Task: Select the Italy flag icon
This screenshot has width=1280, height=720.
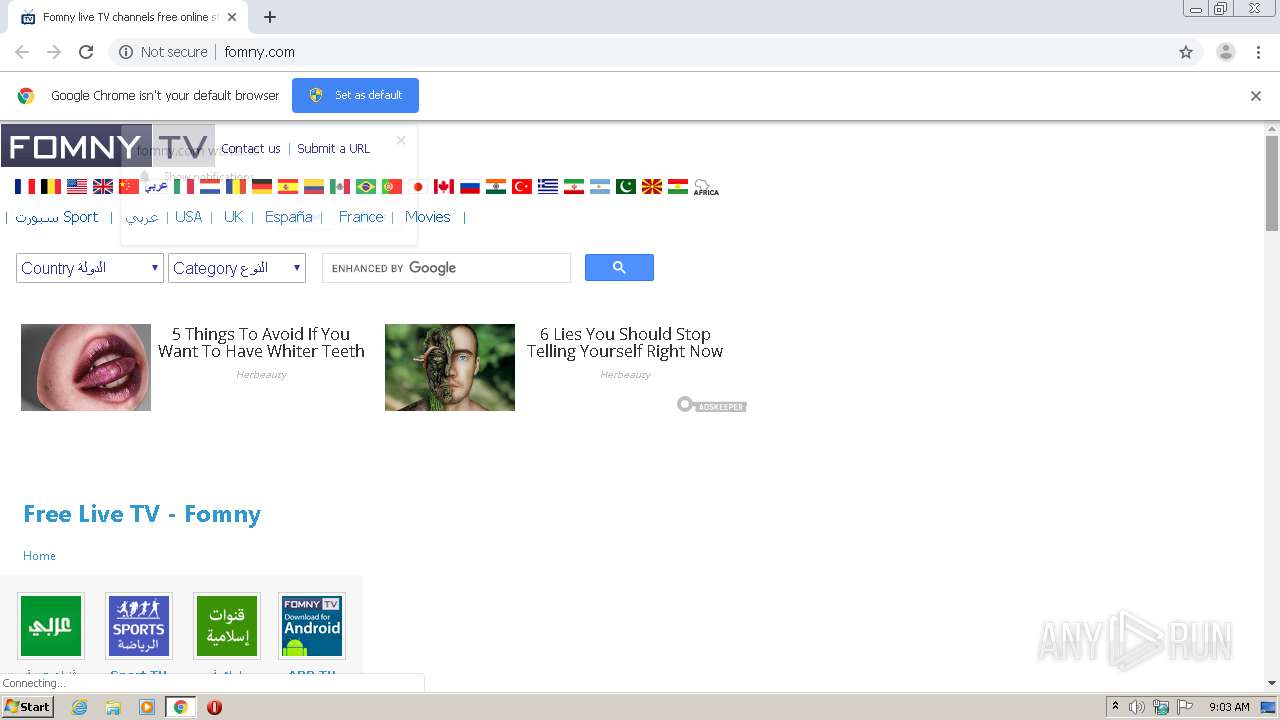Action: point(184,186)
